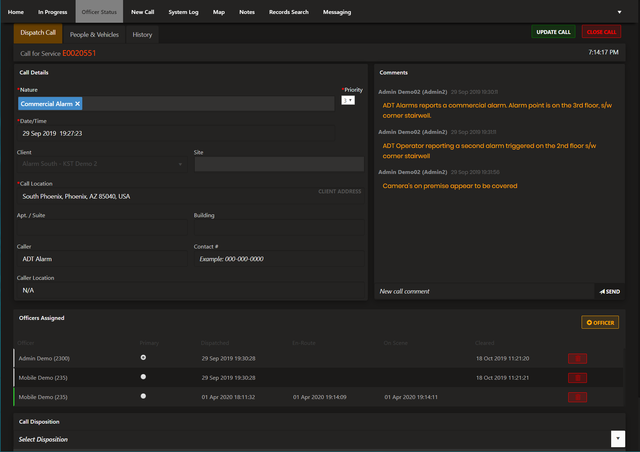Remove second-row Mobile Demo (235) officer
The width and height of the screenshot is (640, 452).
tap(577, 377)
